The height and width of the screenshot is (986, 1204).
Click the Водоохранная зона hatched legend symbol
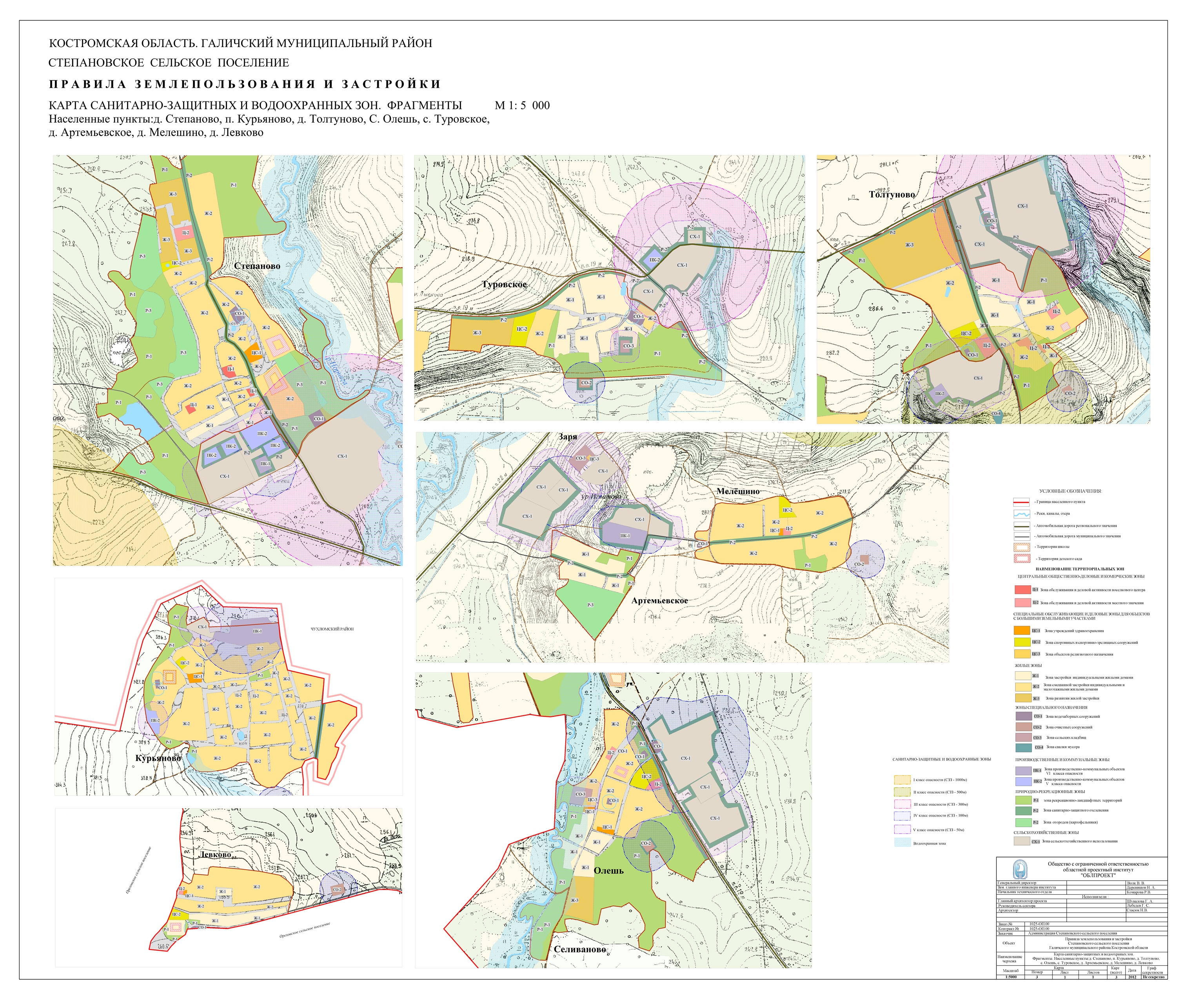[903, 843]
